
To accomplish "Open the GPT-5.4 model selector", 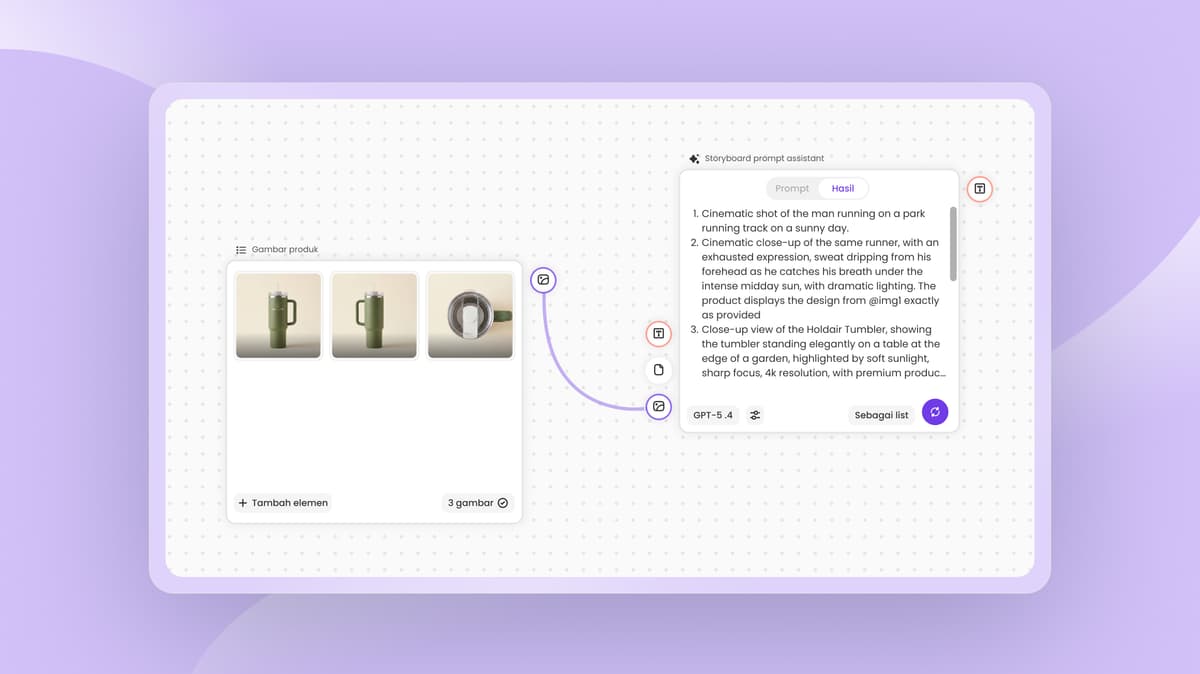I will click(x=713, y=414).
